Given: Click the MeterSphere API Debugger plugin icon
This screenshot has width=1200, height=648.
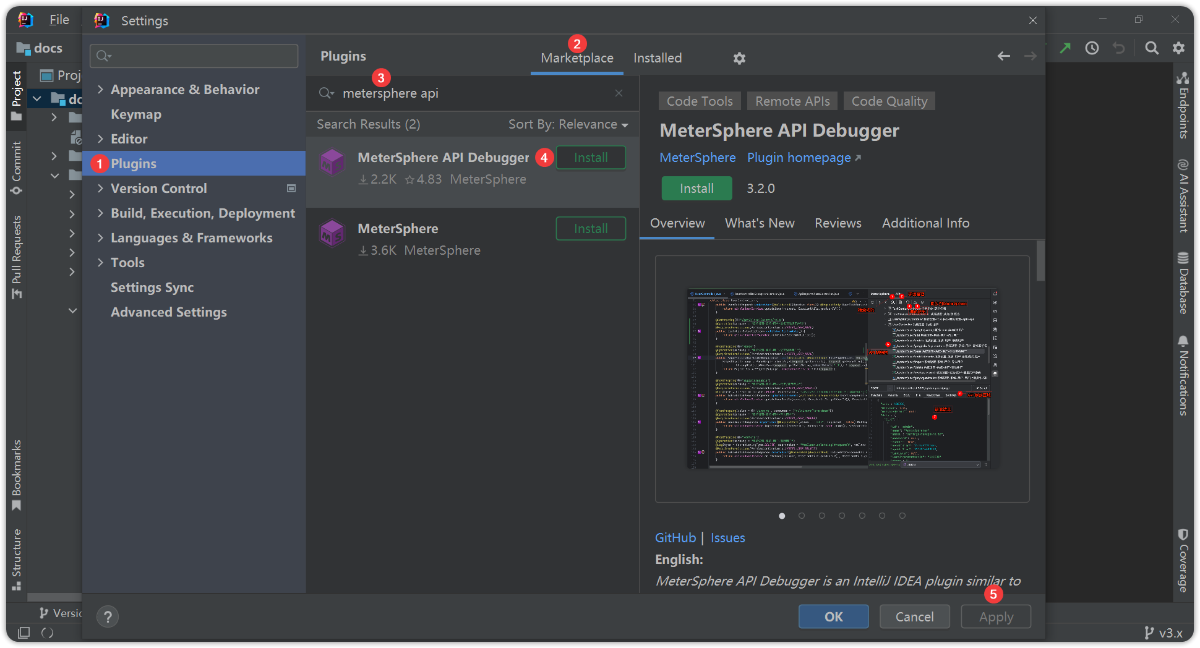Looking at the screenshot, I should pos(332,162).
